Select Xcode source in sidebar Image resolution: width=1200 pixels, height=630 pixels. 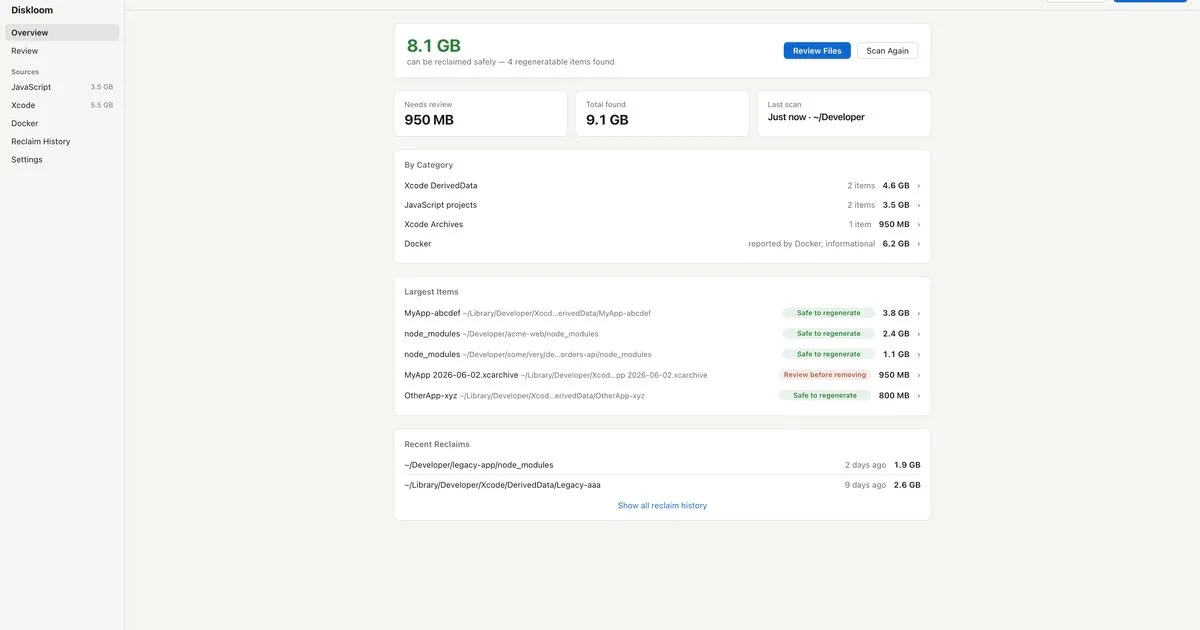62,105
